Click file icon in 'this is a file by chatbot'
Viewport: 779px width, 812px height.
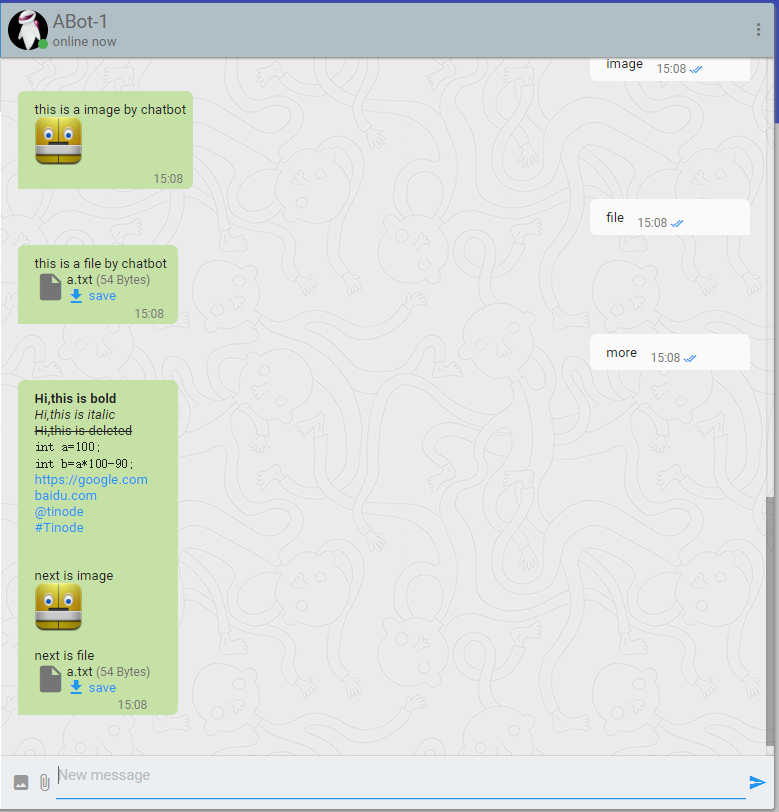coord(50,287)
